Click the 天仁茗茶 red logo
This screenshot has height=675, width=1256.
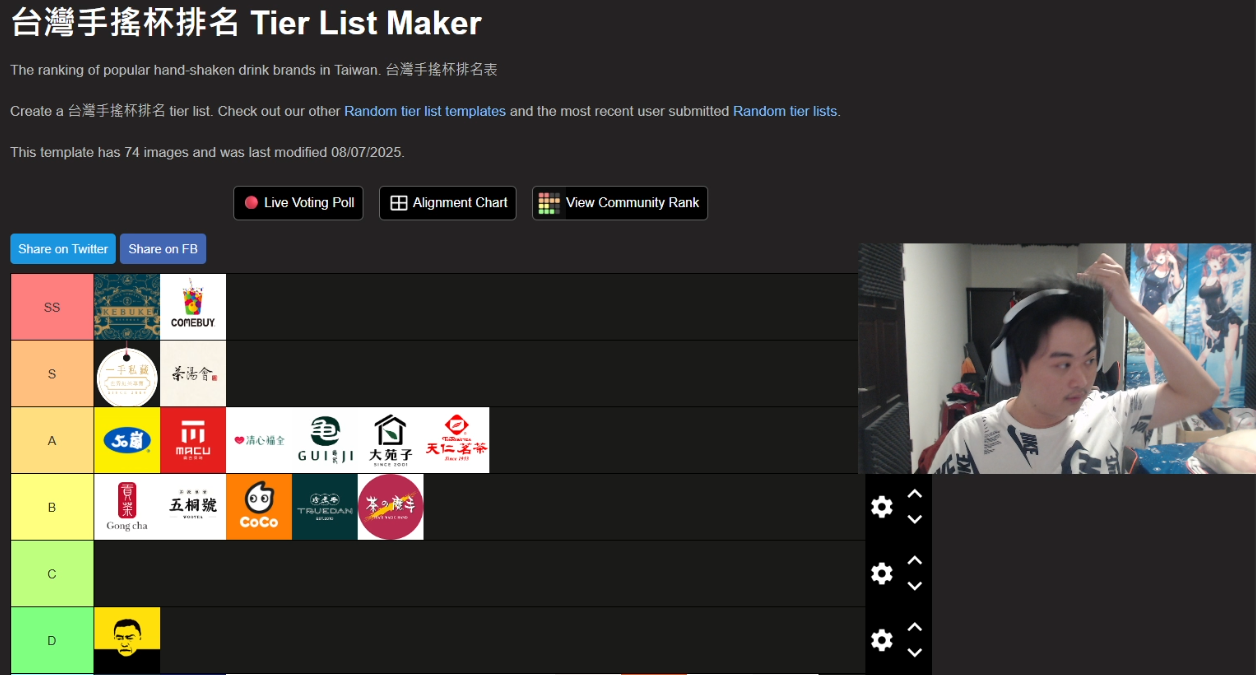tap(457, 440)
